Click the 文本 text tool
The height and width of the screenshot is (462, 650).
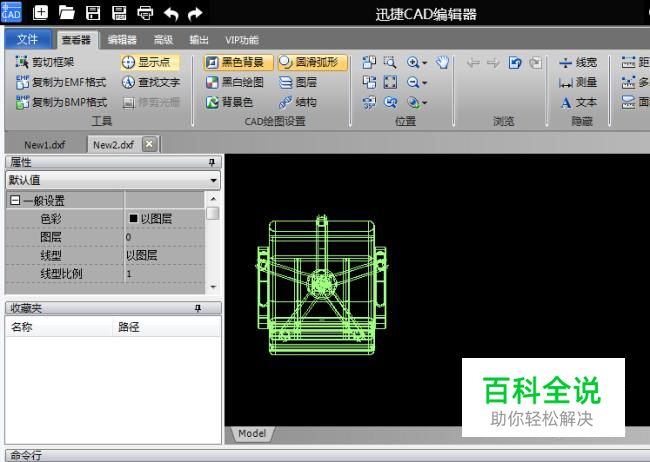(x=578, y=102)
